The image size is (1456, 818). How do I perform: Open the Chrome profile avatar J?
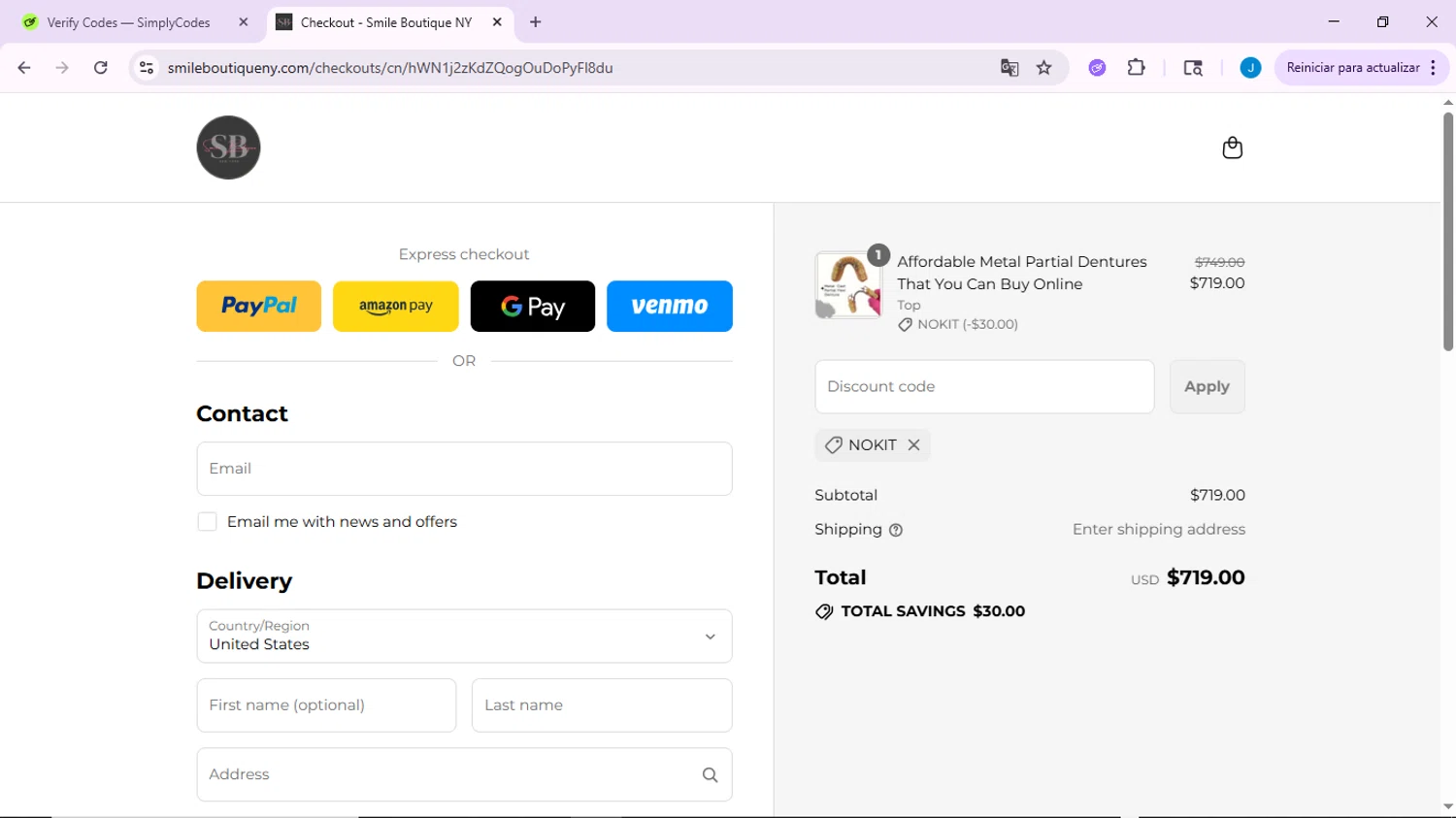[x=1250, y=68]
